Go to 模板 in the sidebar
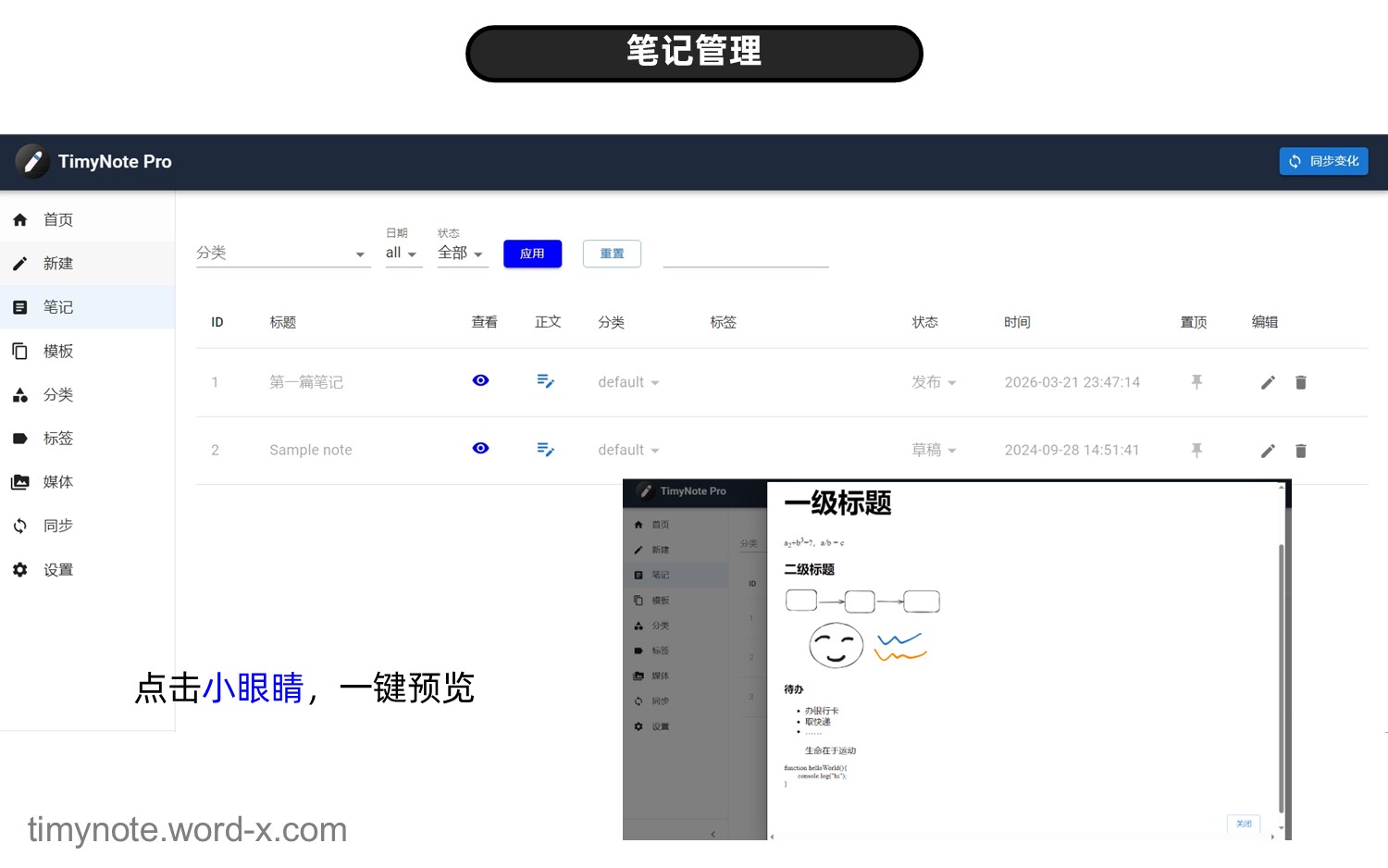The width and height of the screenshot is (1388, 868). (57, 351)
